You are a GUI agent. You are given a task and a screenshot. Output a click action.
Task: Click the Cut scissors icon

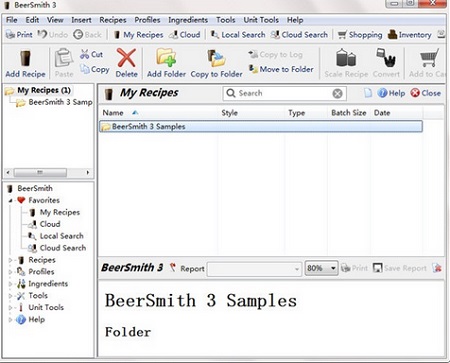pyautogui.click(x=85, y=54)
